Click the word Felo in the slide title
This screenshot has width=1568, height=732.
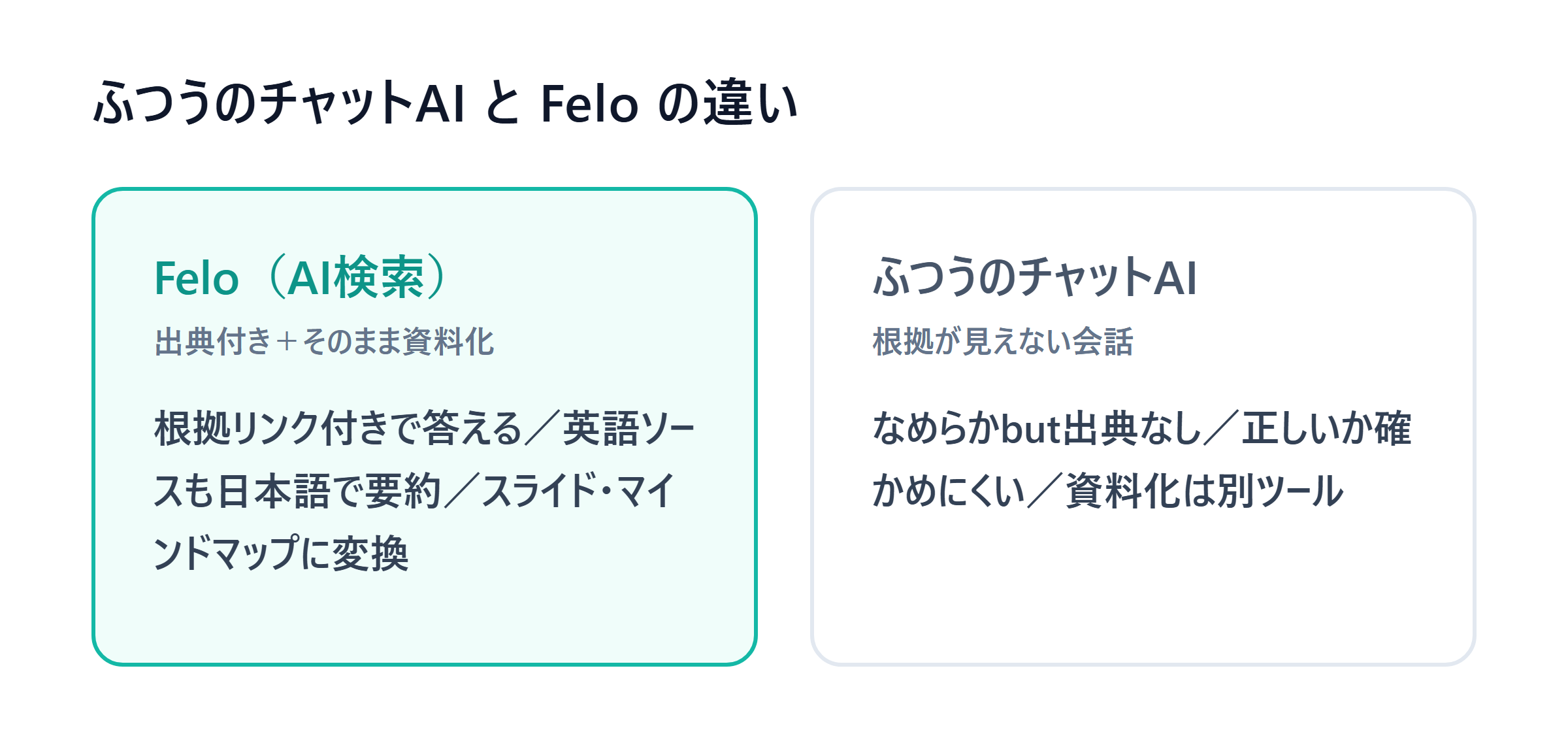pyautogui.click(x=589, y=104)
